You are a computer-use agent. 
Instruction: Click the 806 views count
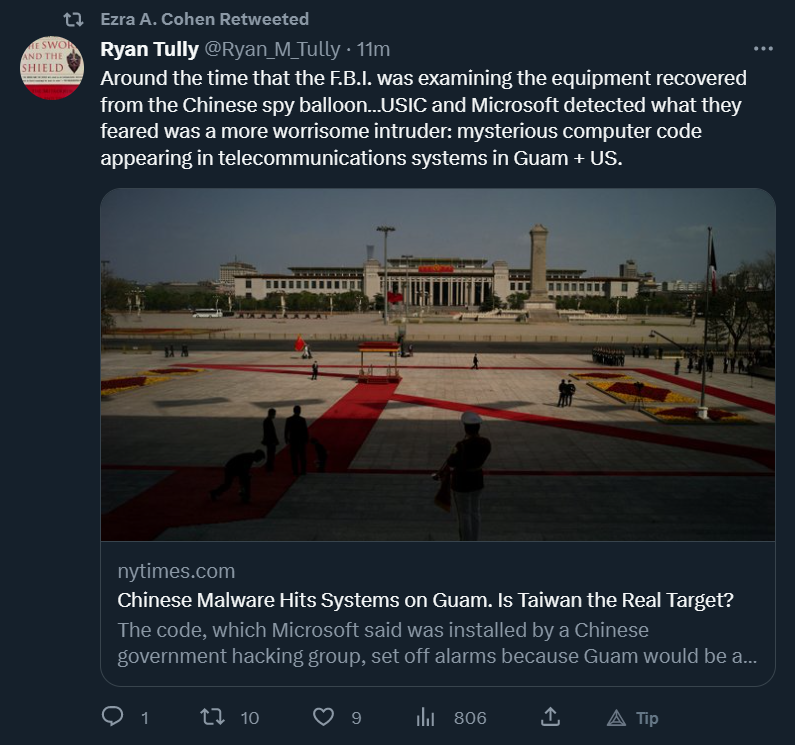pos(470,717)
